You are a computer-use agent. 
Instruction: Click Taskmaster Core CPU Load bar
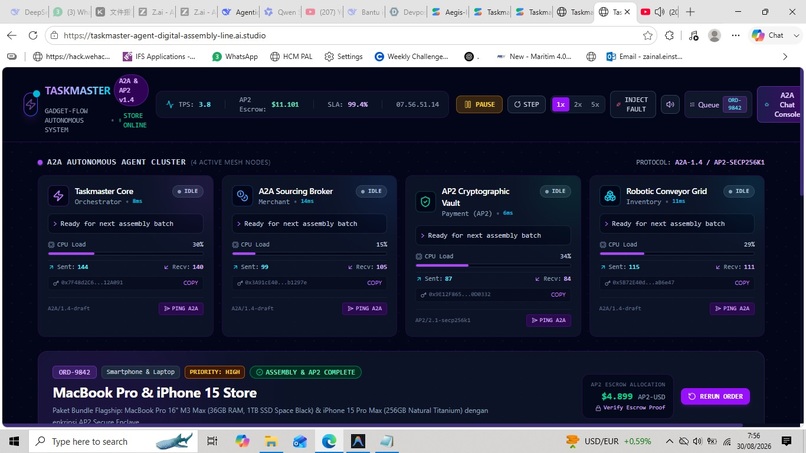click(x=126, y=253)
